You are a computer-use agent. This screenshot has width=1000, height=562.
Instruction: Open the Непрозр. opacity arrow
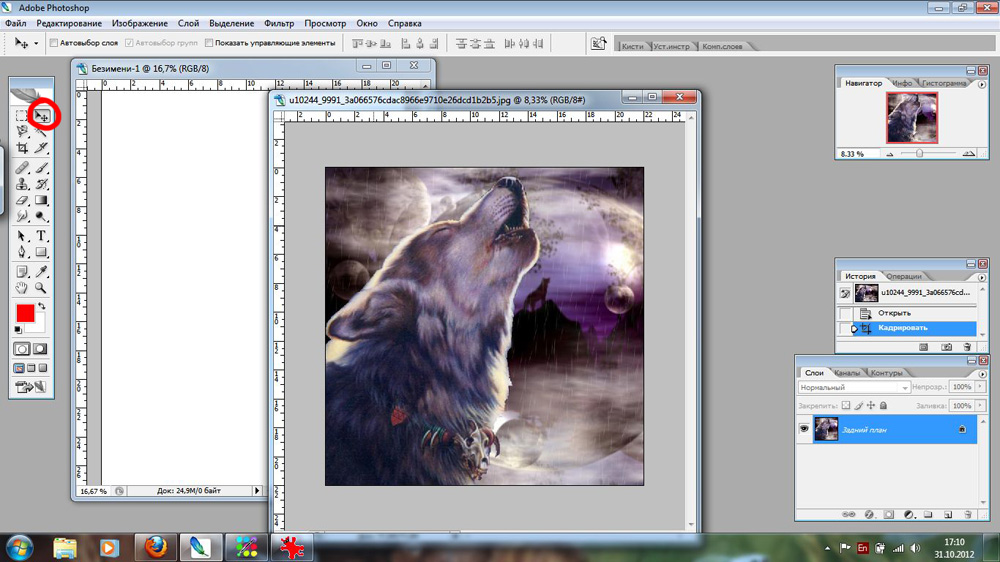[980, 387]
